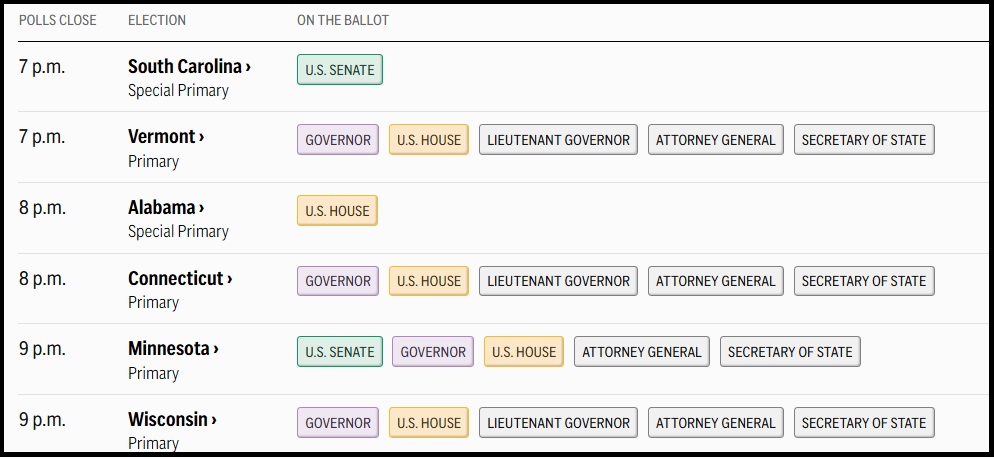Click Vermont's Lieutenant Governor tag

click(558, 140)
